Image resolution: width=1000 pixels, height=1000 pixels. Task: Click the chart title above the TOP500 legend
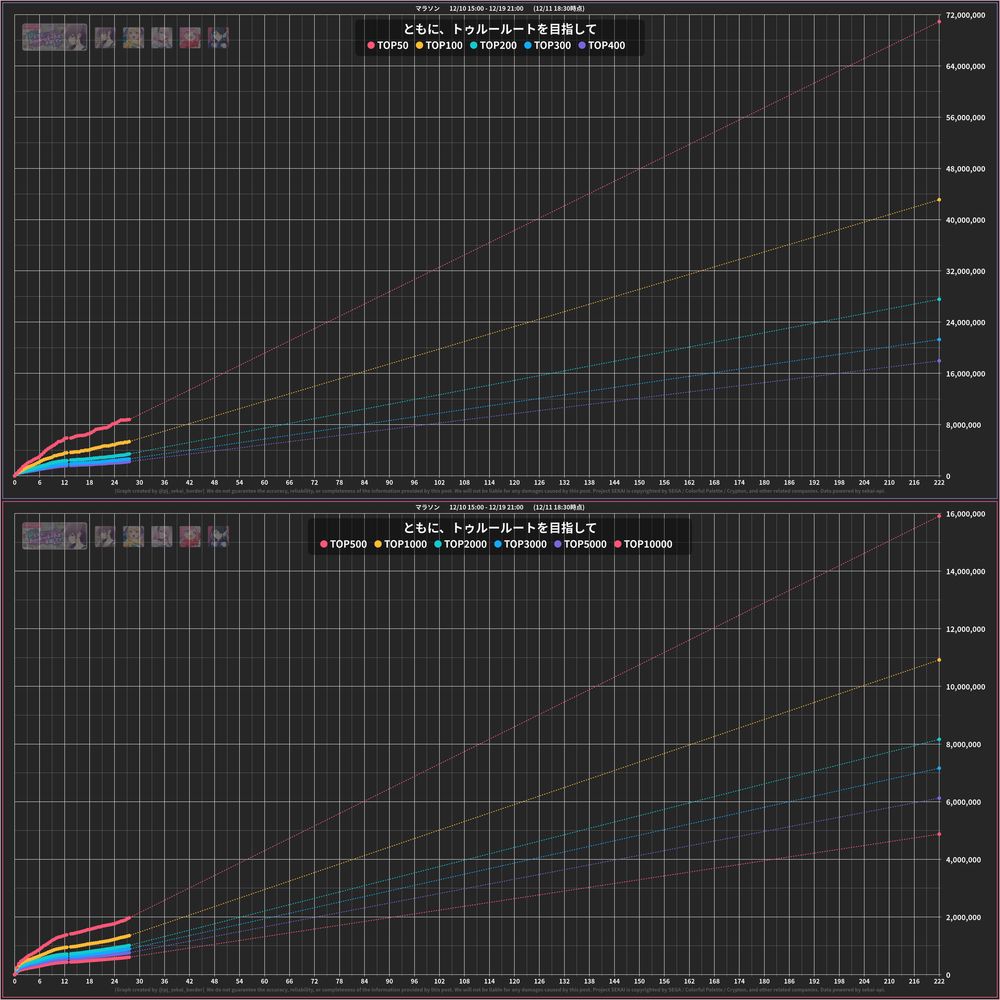[499, 528]
